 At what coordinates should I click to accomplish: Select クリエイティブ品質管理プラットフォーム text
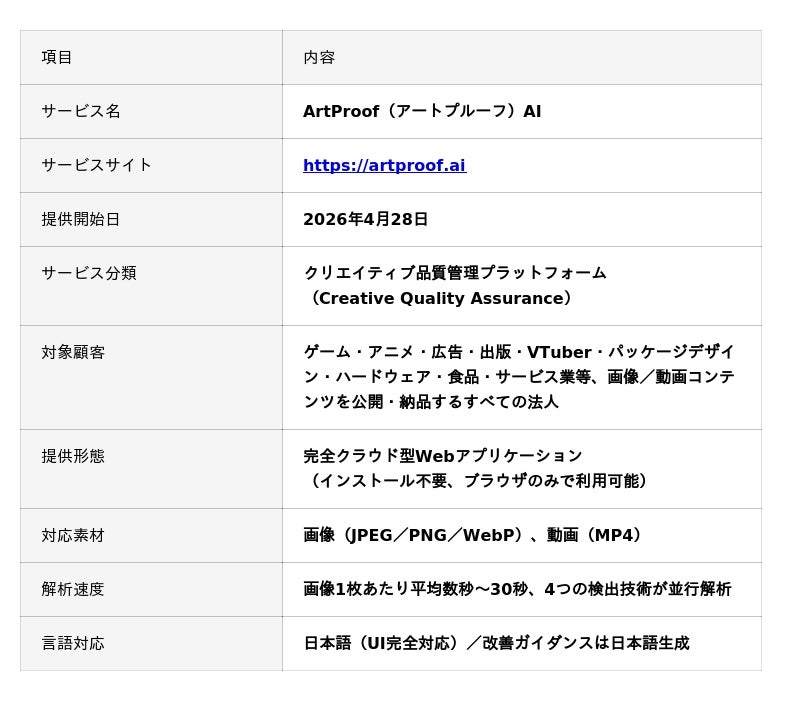tap(455, 273)
